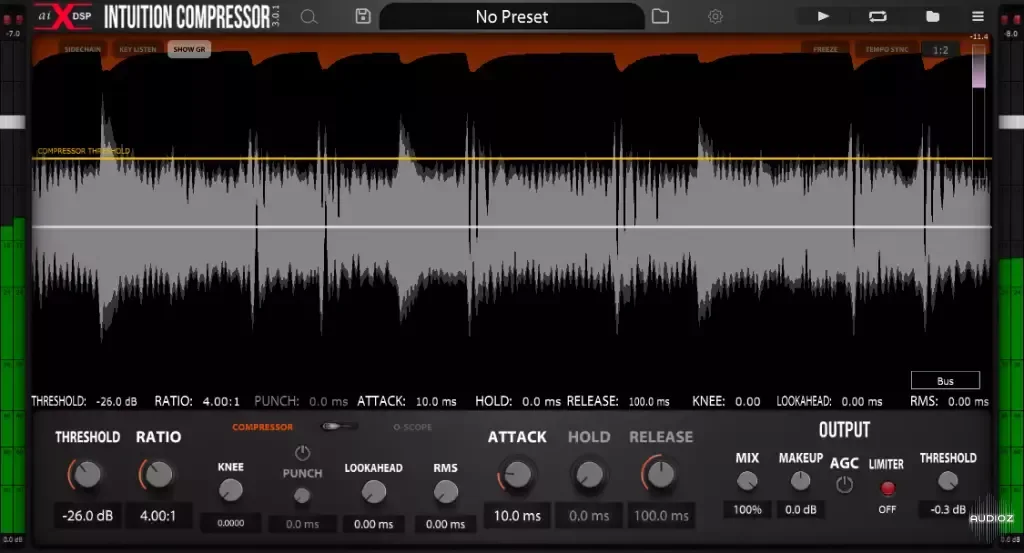This screenshot has width=1024, height=553.
Task: Click the RATIO knob
Action: 157,475
